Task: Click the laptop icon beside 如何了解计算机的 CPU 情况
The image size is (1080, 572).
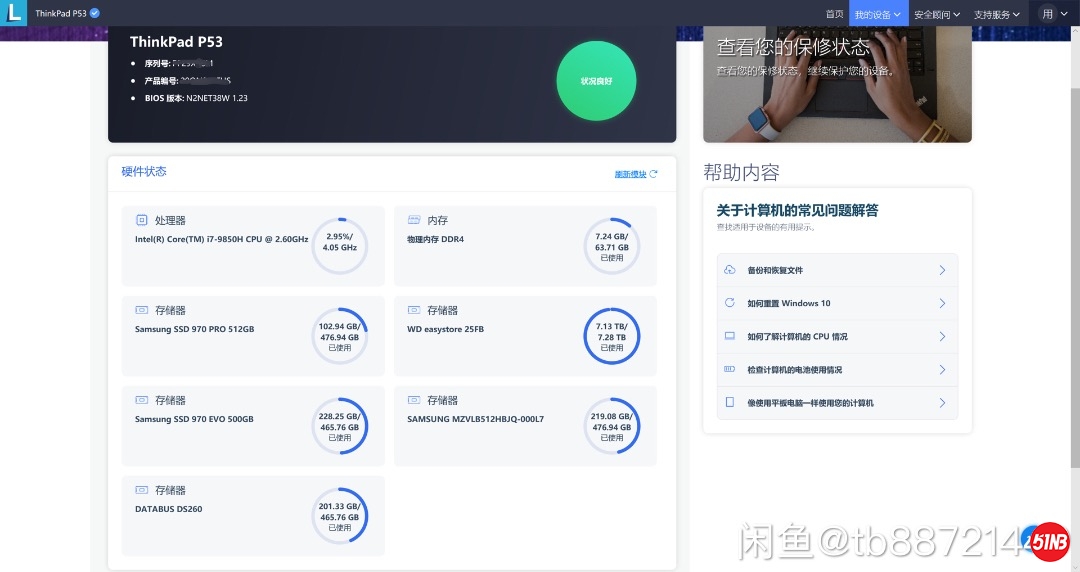Action: pos(730,336)
